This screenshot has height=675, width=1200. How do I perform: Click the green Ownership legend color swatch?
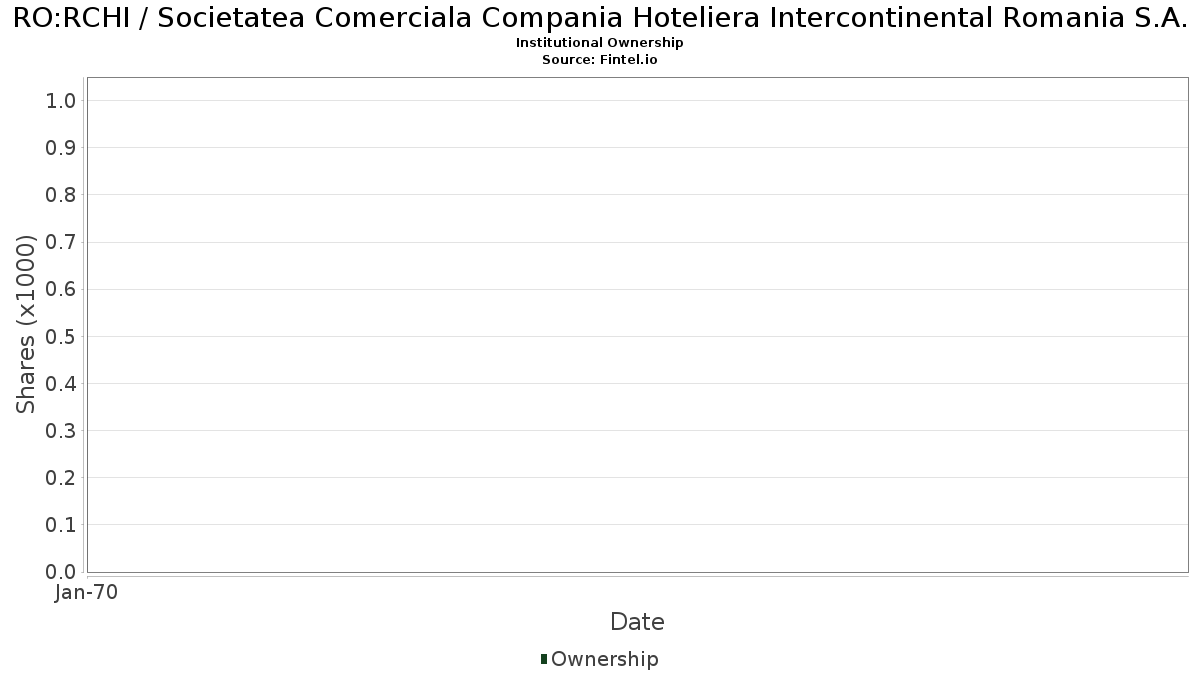pos(544,659)
